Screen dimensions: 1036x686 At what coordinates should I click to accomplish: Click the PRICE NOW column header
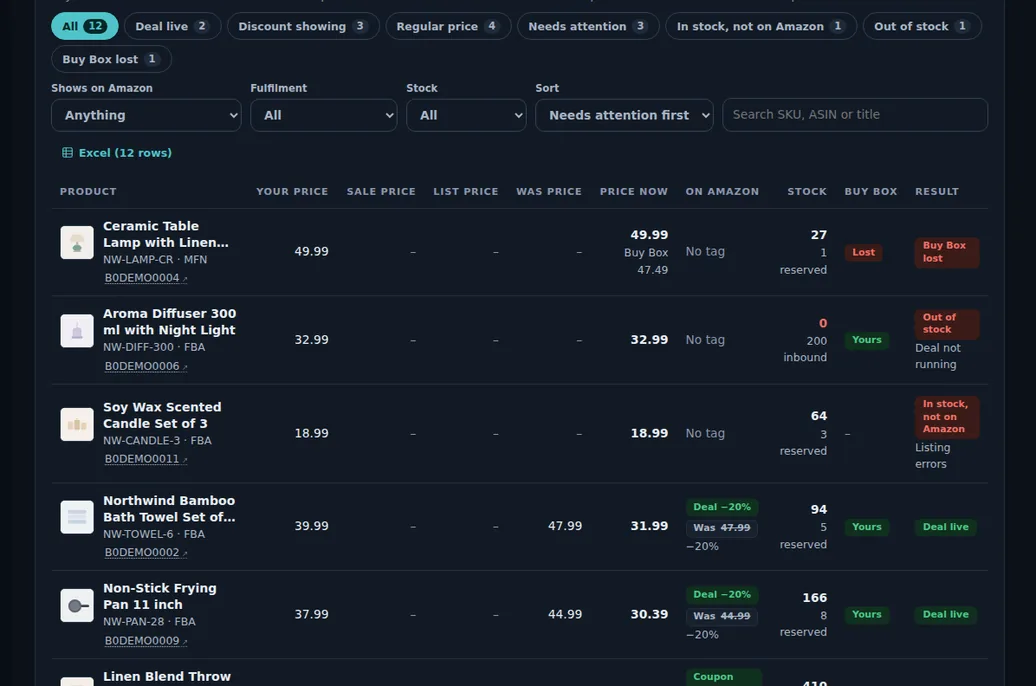[x=634, y=192]
